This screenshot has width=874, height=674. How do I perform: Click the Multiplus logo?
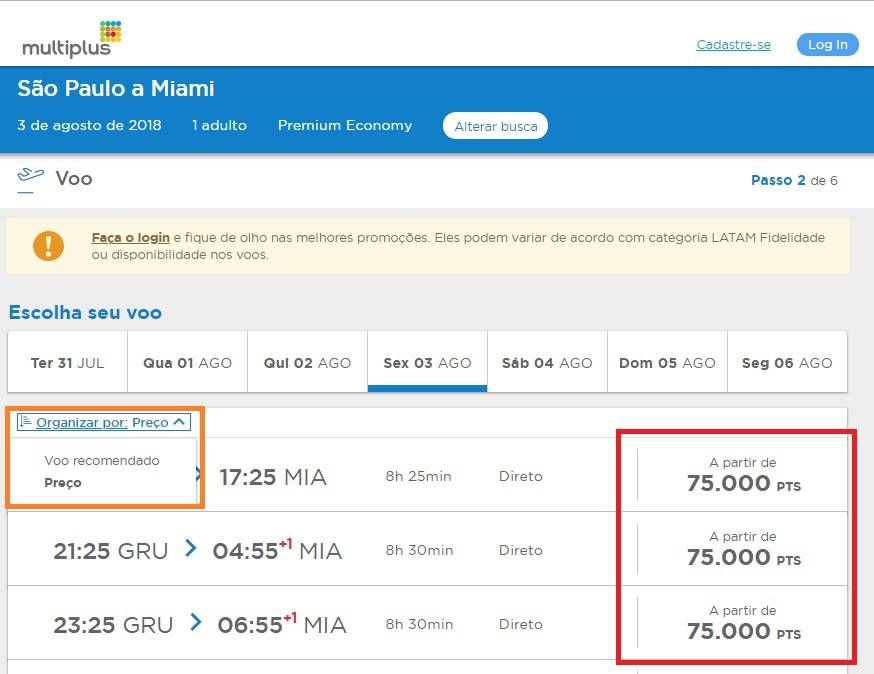71,39
